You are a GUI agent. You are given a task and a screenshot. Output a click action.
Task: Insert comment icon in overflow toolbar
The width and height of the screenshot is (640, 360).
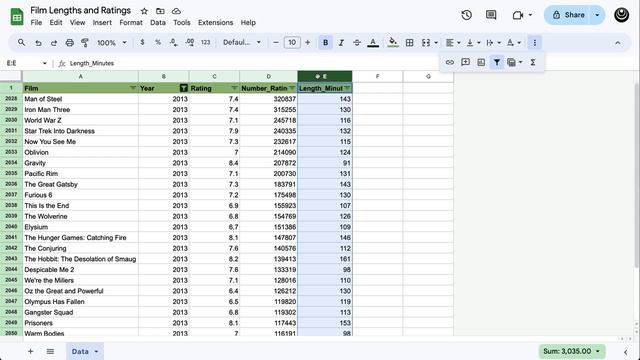(465, 62)
